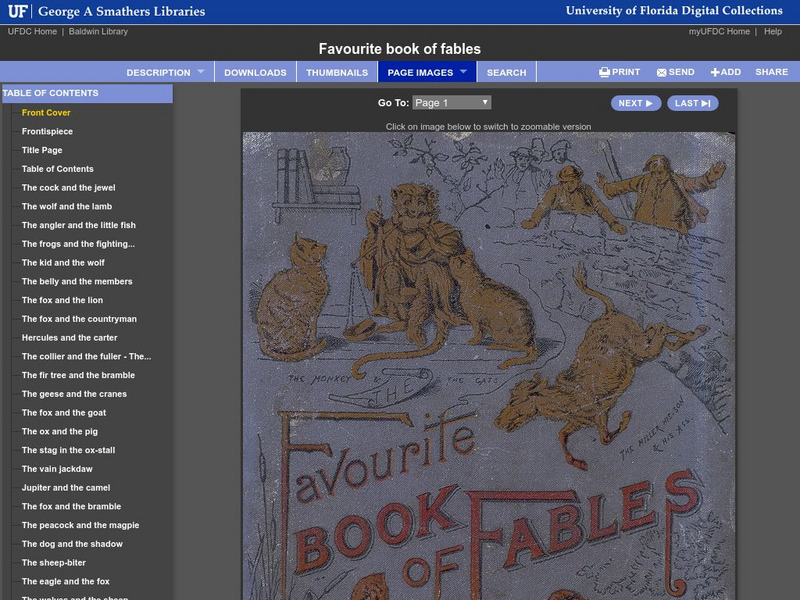Open the UFDC Home link
Screen dimensions: 800x600
coord(34,31)
